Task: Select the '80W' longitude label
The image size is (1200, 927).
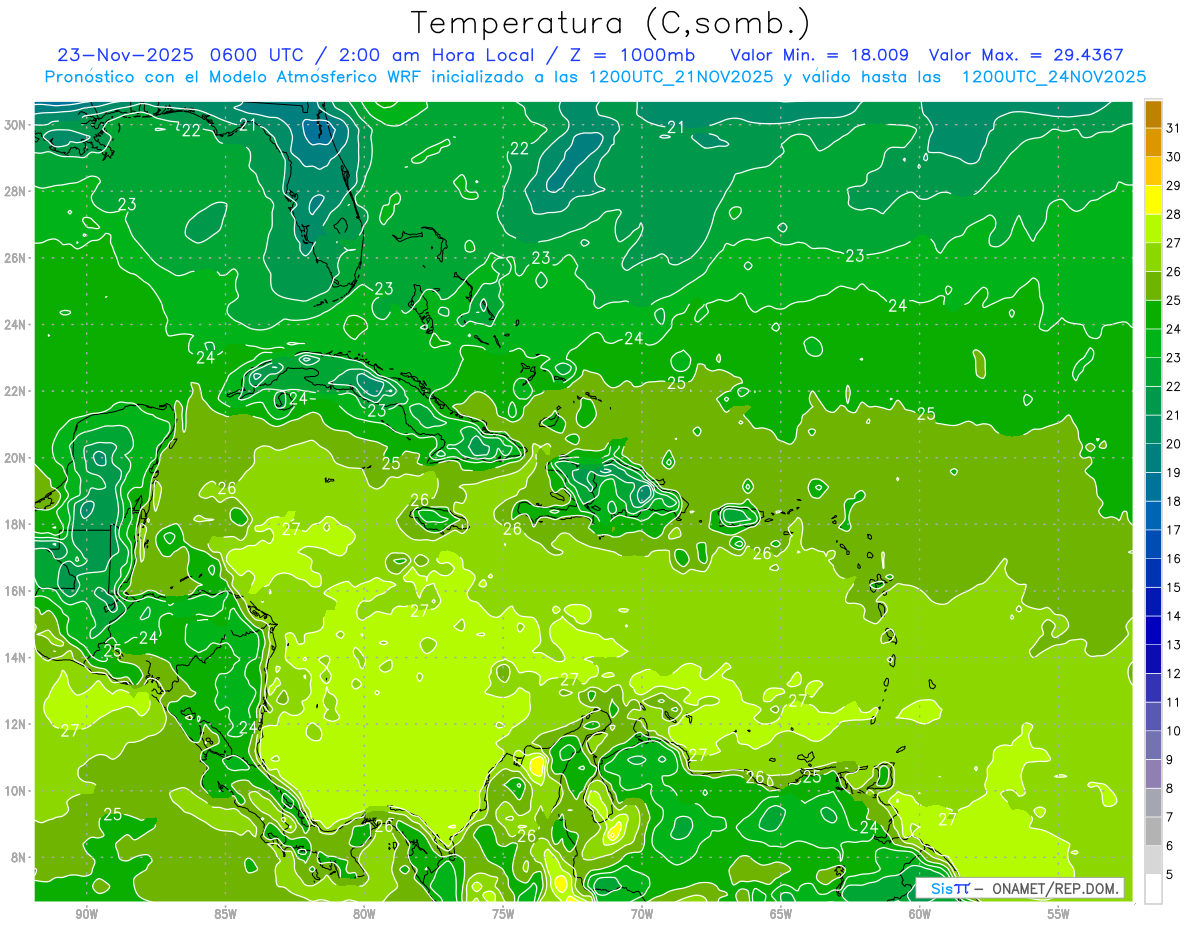Action: pos(364,914)
